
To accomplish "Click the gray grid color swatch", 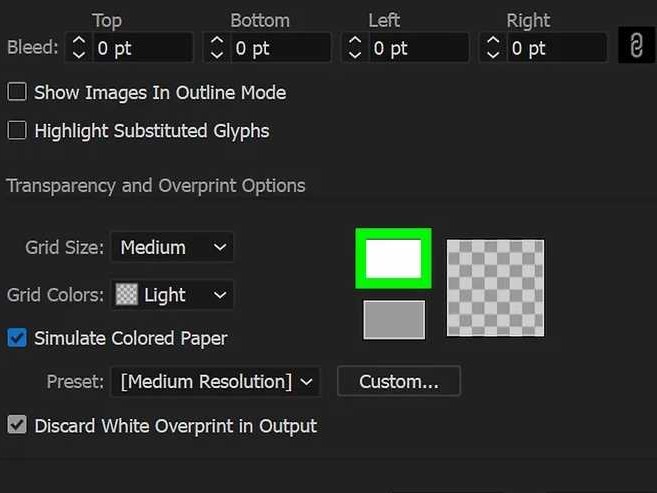I will coord(393,320).
